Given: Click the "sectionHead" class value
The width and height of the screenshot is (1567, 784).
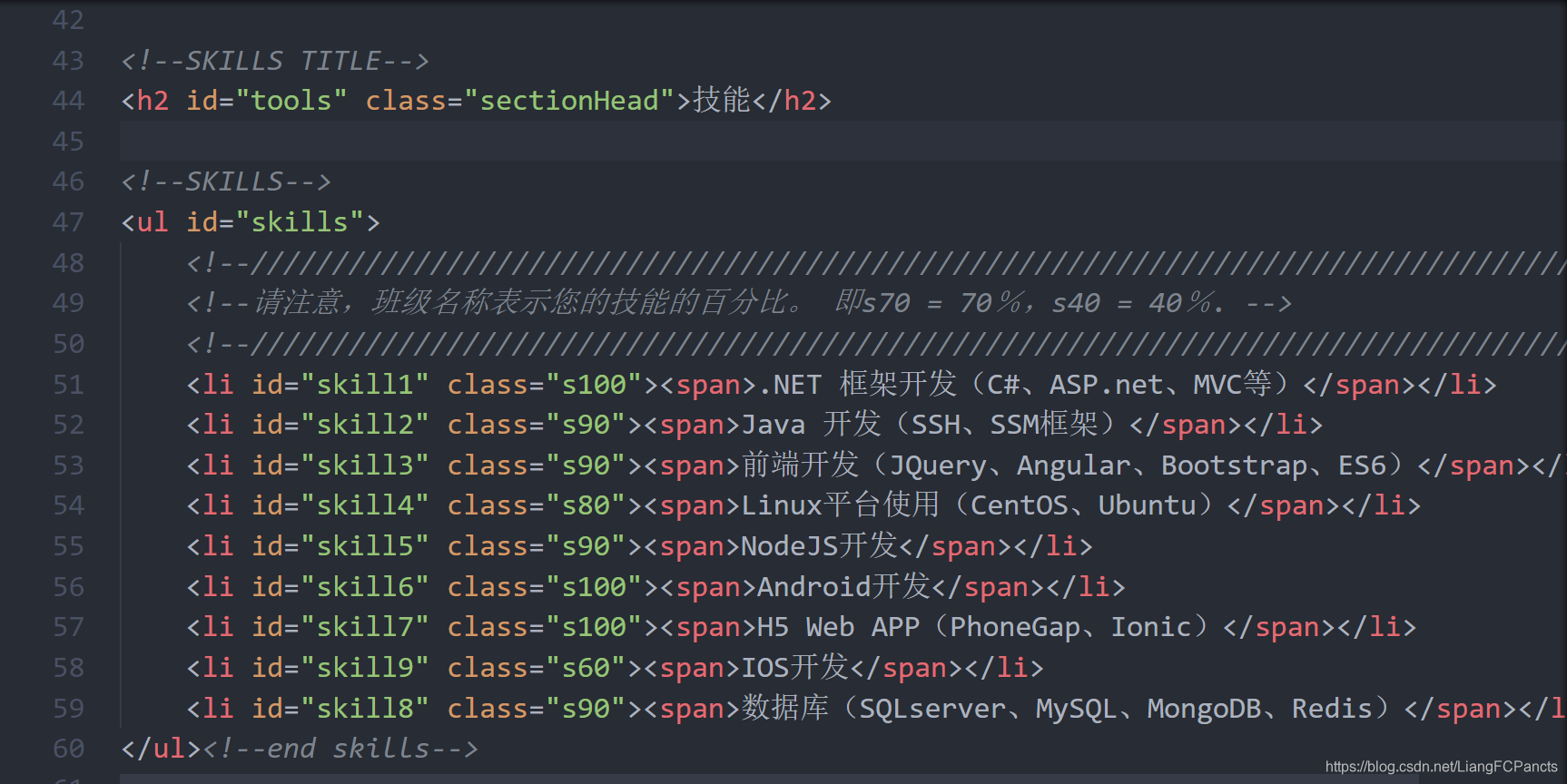Looking at the screenshot, I should tap(569, 101).
